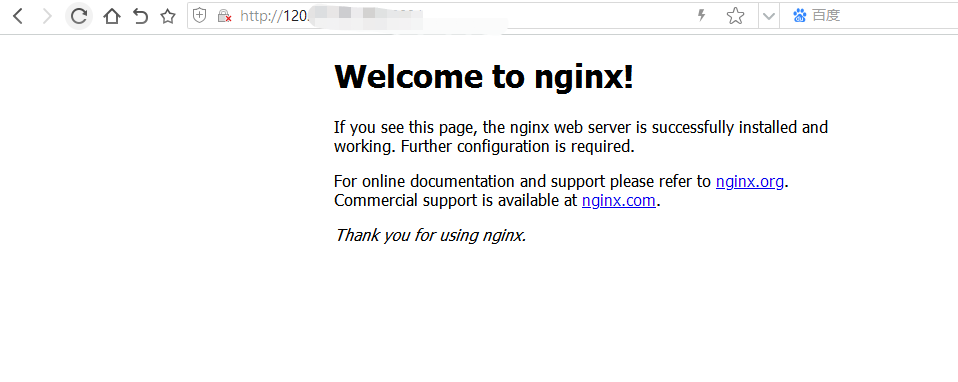
Task: Go back to the previous page
Action: tap(18, 16)
